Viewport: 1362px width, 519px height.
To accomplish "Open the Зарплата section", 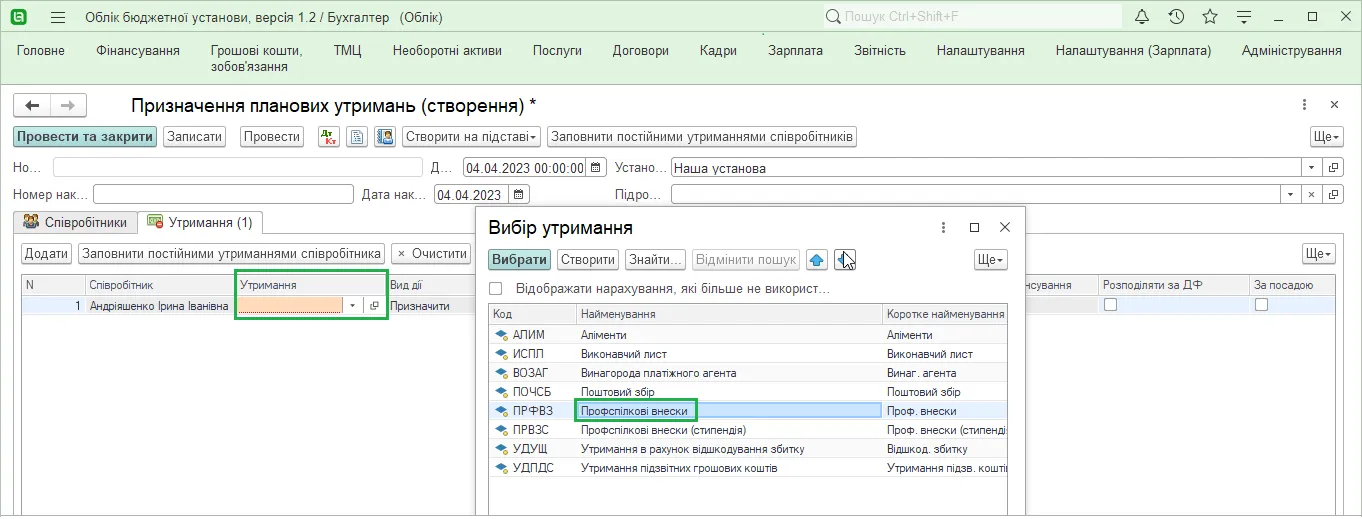I will click(x=795, y=50).
